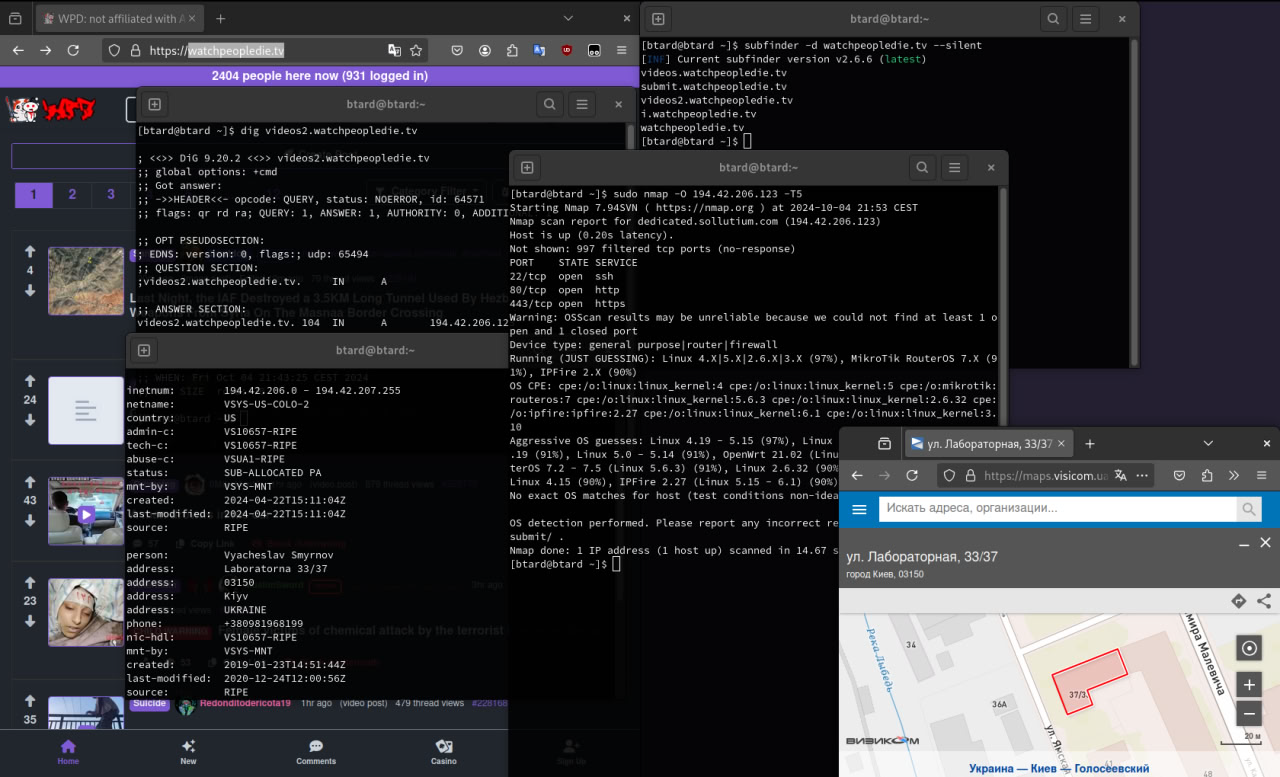Open a new tab in the nmap terminal
This screenshot has height=777, width=1280.
(527, 167)
